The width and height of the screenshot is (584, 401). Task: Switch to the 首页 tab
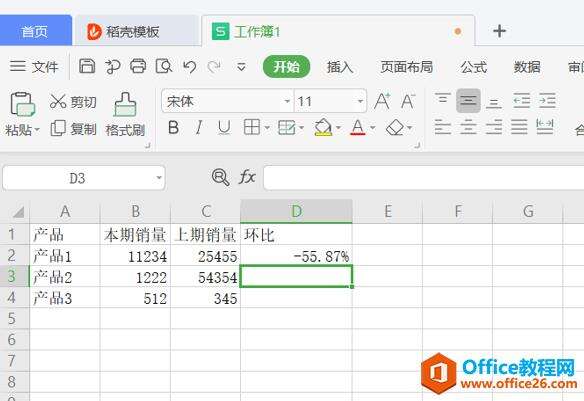click(x=36, y=31)
